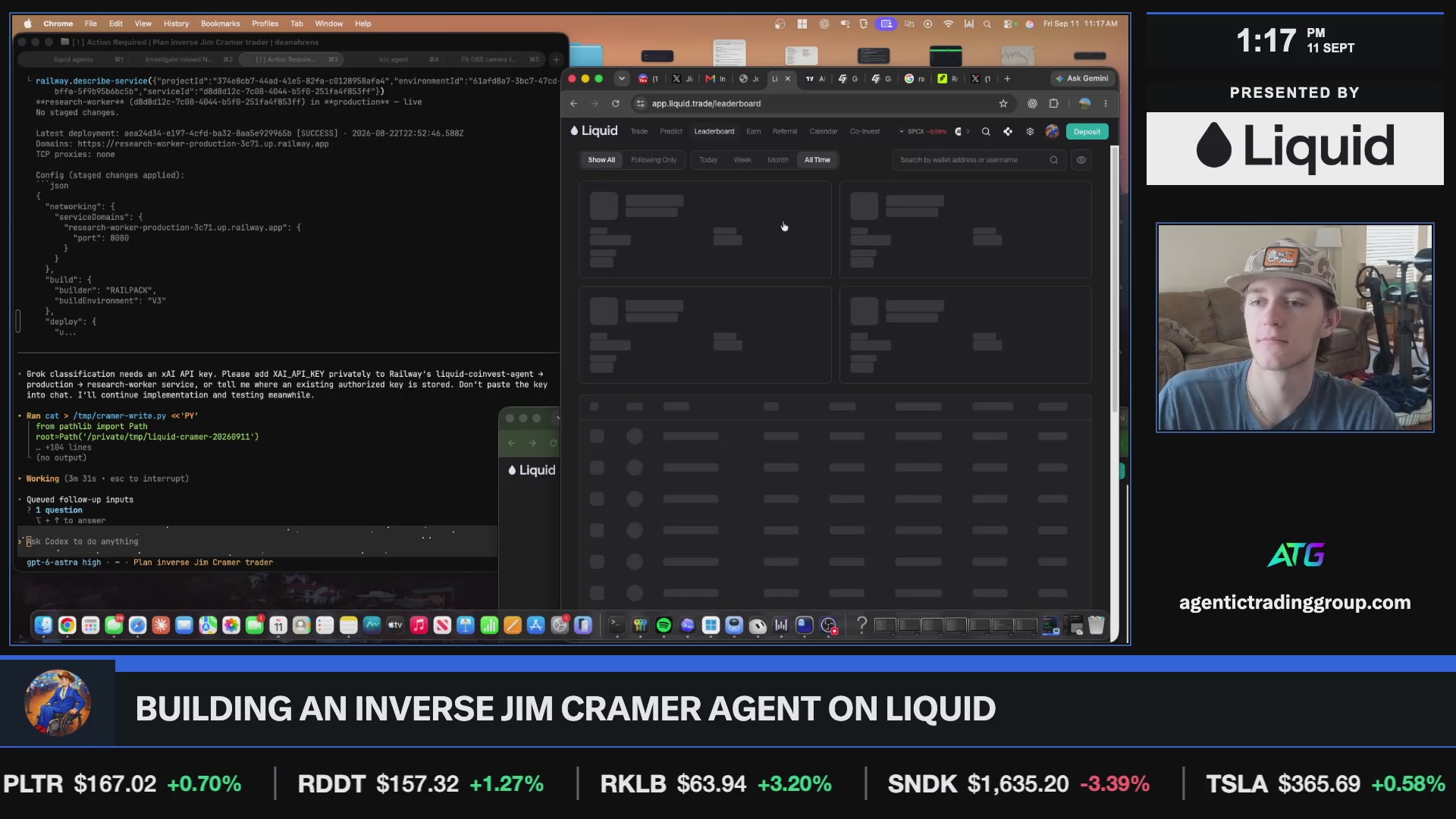
Task: Select the All Time range
Action: pos(817,160)
